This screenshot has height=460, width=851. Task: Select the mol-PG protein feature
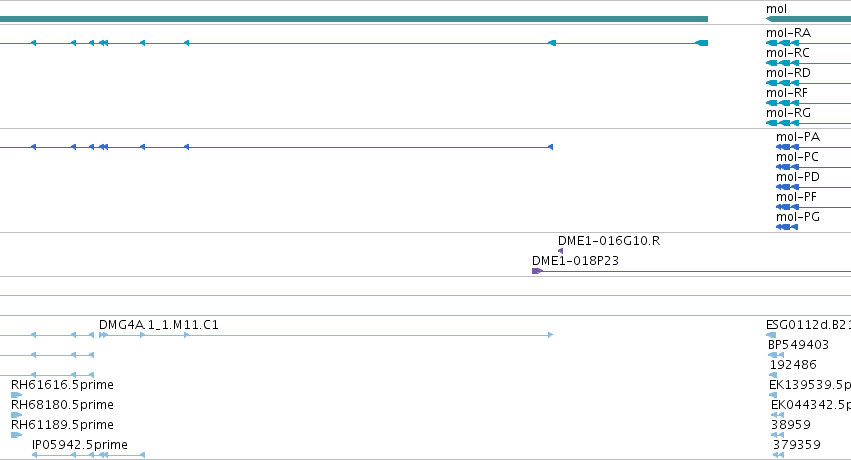click(797, 217)
